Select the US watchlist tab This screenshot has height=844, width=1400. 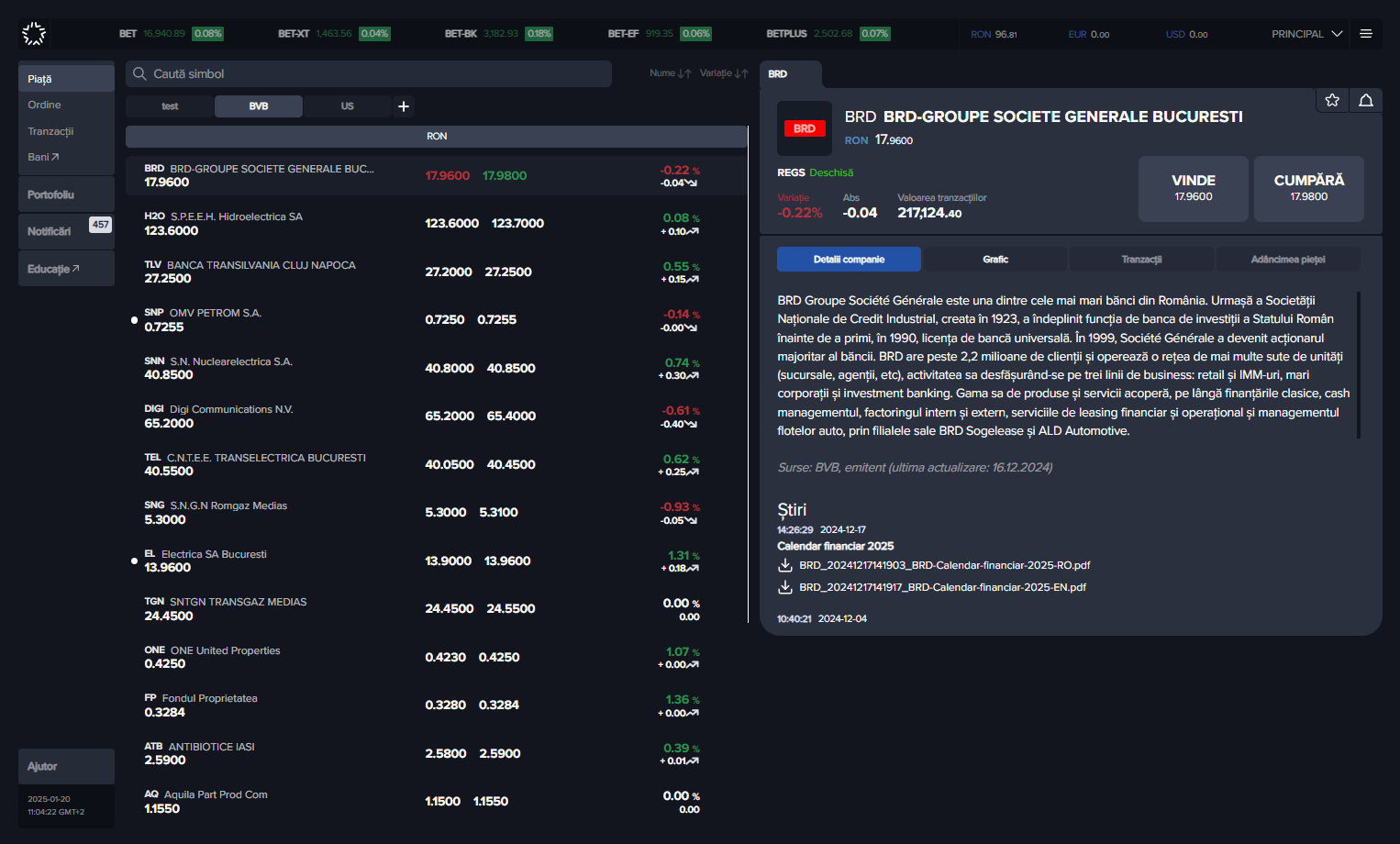(347, 106)
